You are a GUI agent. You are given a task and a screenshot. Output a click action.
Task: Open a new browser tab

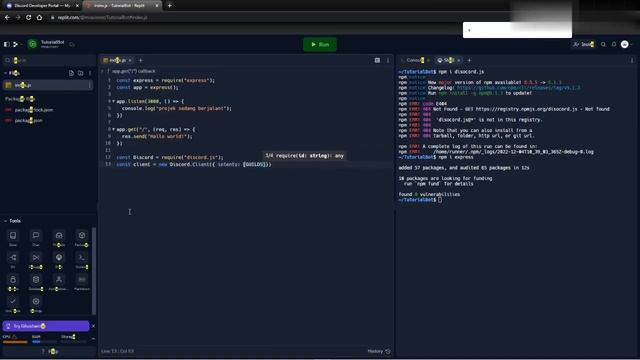coord(169,6)
